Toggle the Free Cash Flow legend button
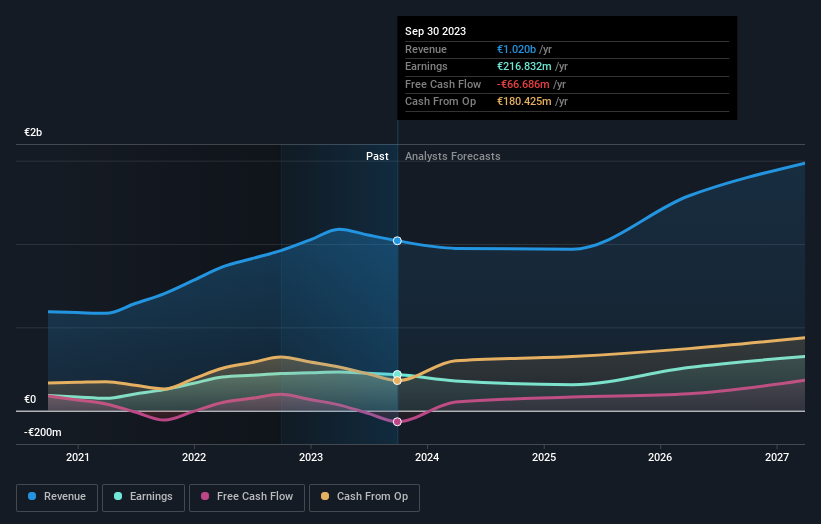821x524 pixels. pyautogui.click(x=247, y=497)
